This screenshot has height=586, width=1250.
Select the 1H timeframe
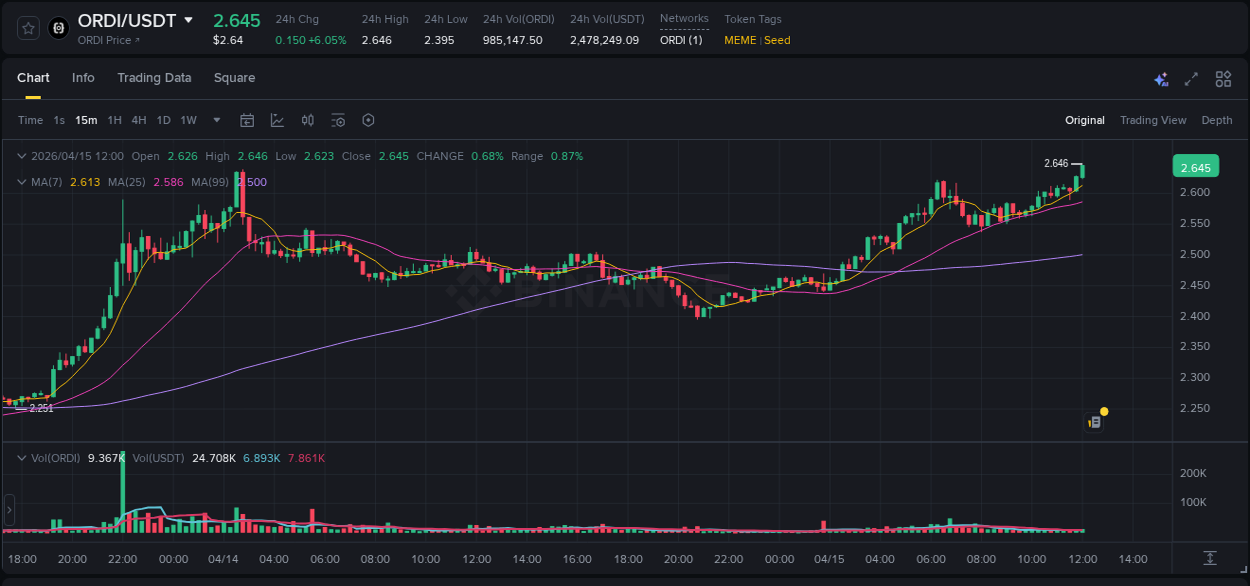point(112,119)
